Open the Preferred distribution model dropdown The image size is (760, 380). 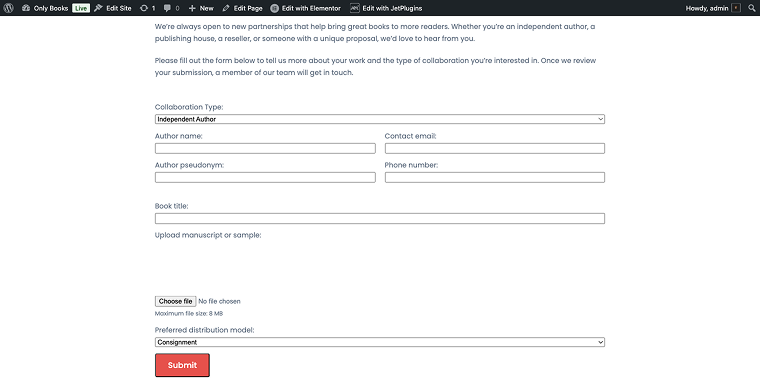pos(380,342)
